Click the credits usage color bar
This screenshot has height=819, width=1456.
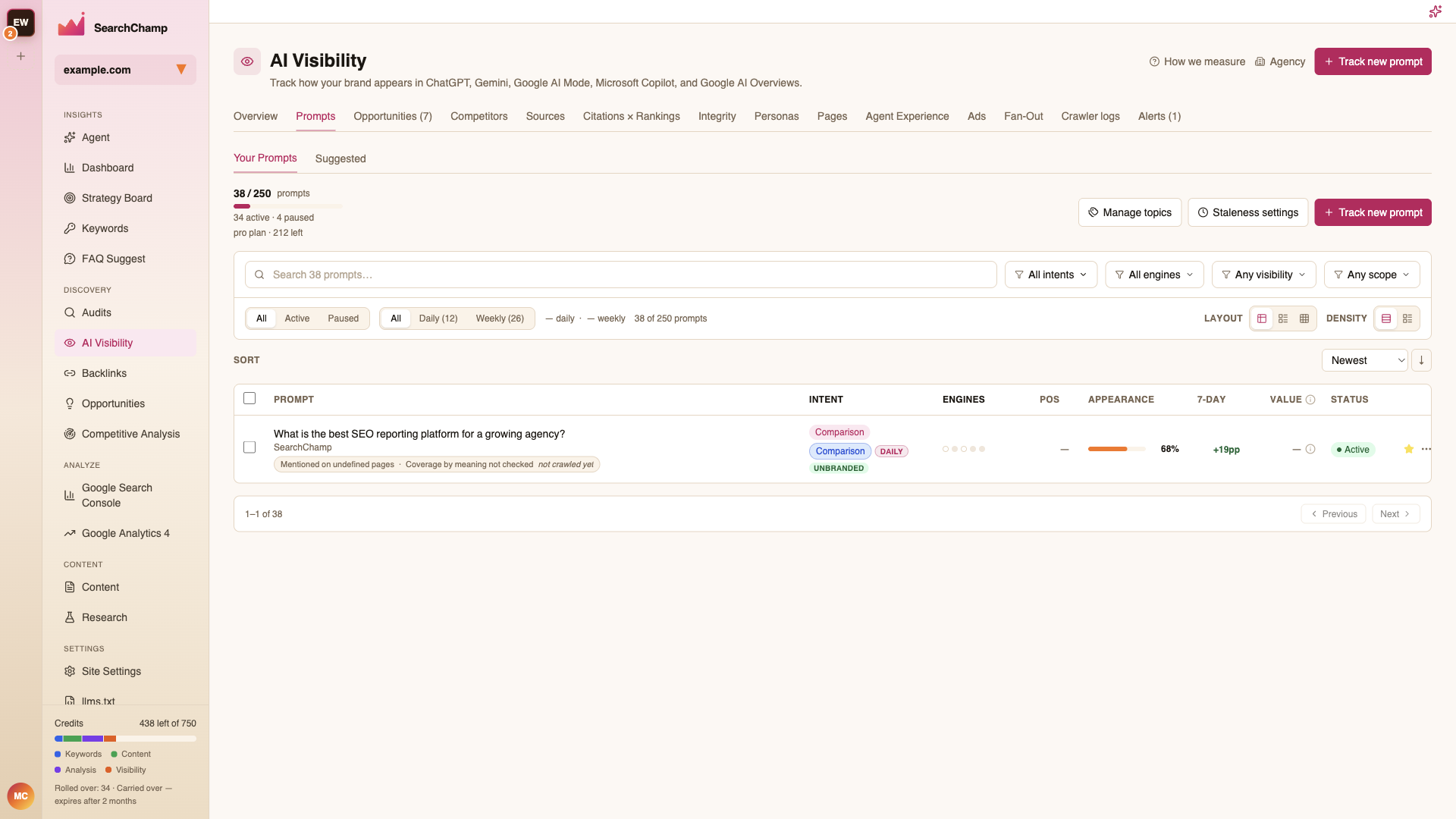tap(125, 739)
